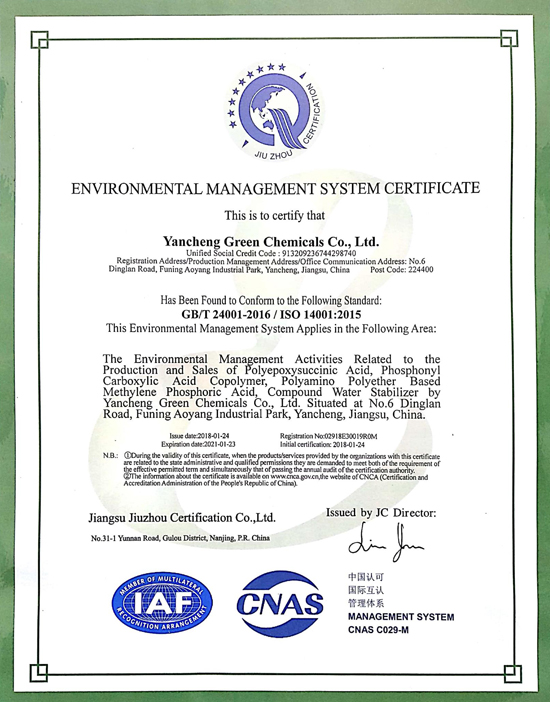Click 'CNAS C029-M' accreditation number
Image resolution: width=550 pixels, height=702 pixels.
(378, 630)
